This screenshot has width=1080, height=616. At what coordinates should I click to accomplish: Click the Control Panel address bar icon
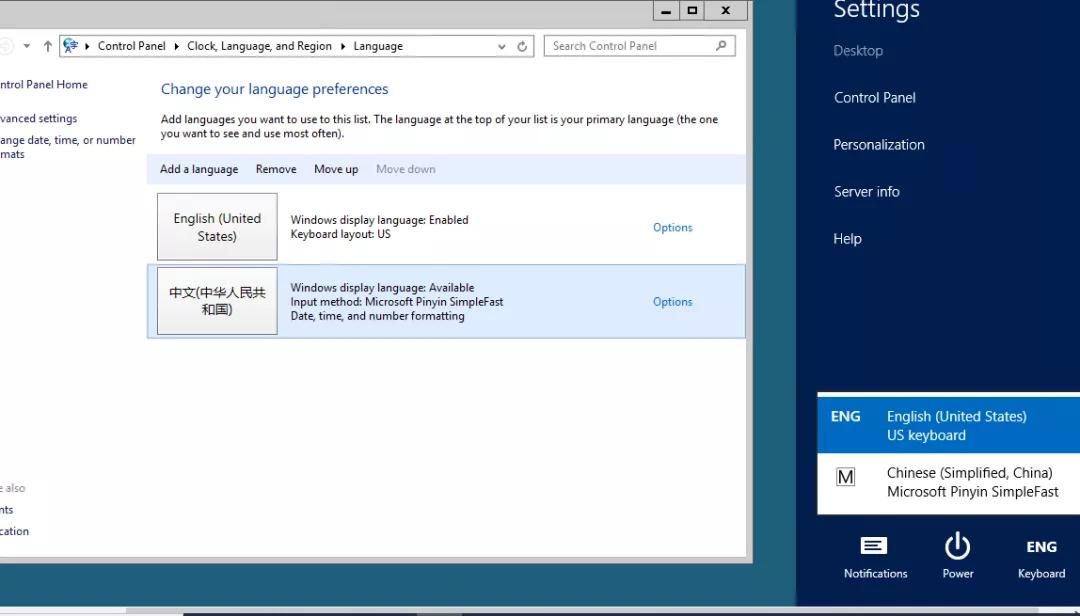70,46
